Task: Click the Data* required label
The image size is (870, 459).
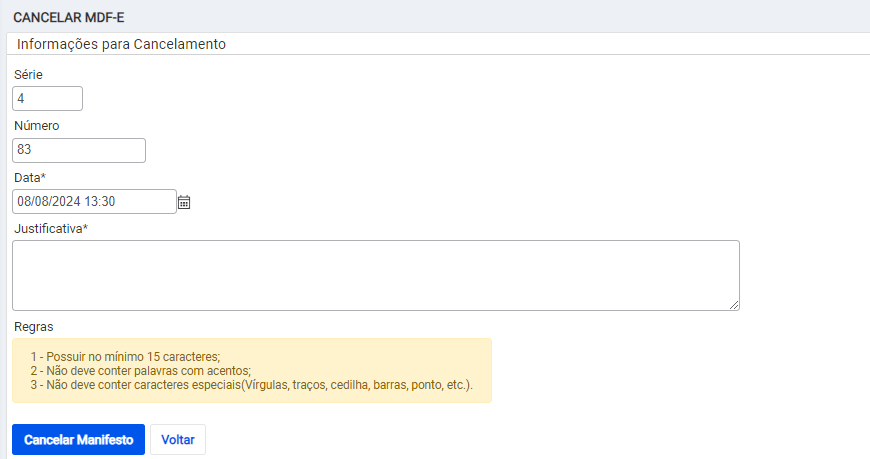Action: point(30,178)
